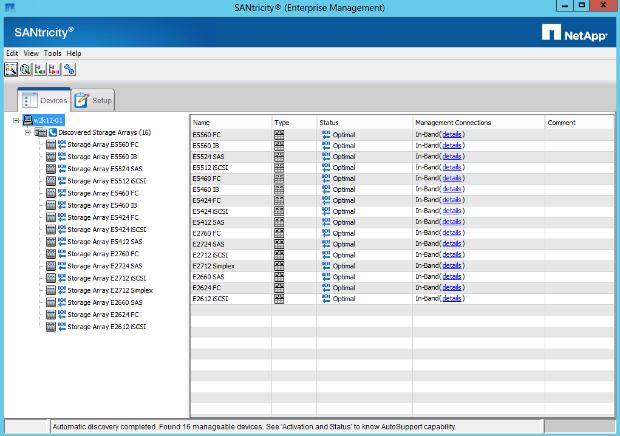Select Storage Array E5424 FC in tree

point(103,217)
